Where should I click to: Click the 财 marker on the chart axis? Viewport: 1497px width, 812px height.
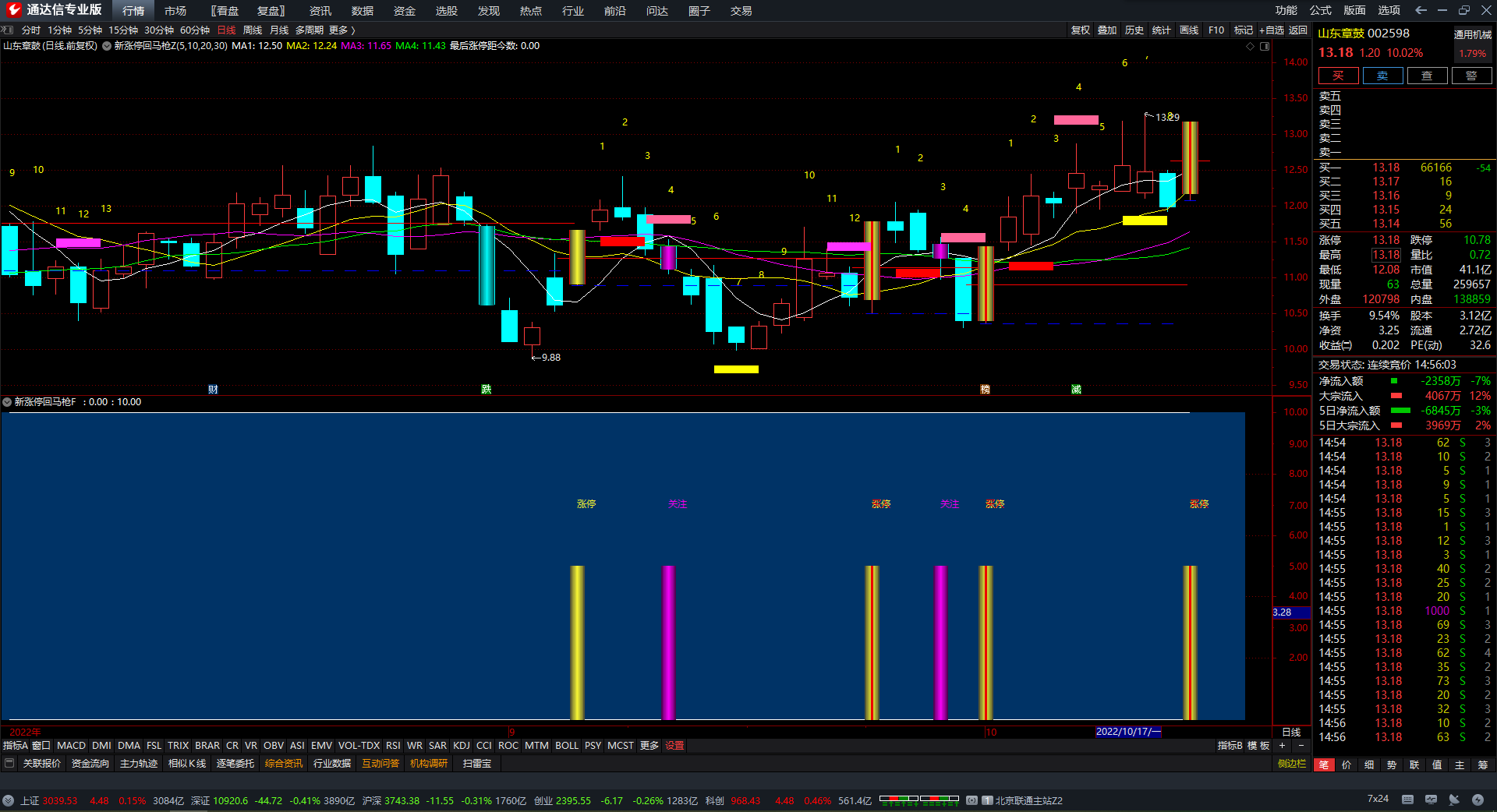213,389
